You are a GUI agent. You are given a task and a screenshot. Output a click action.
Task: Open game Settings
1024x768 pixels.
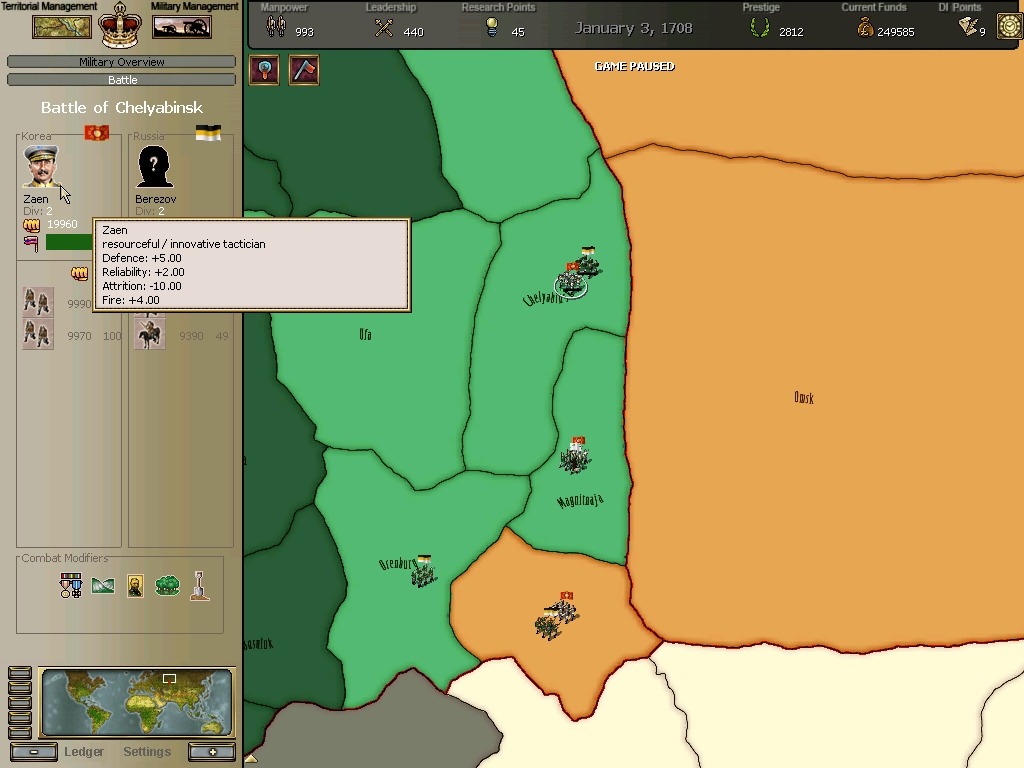click(x=147, y=752)
